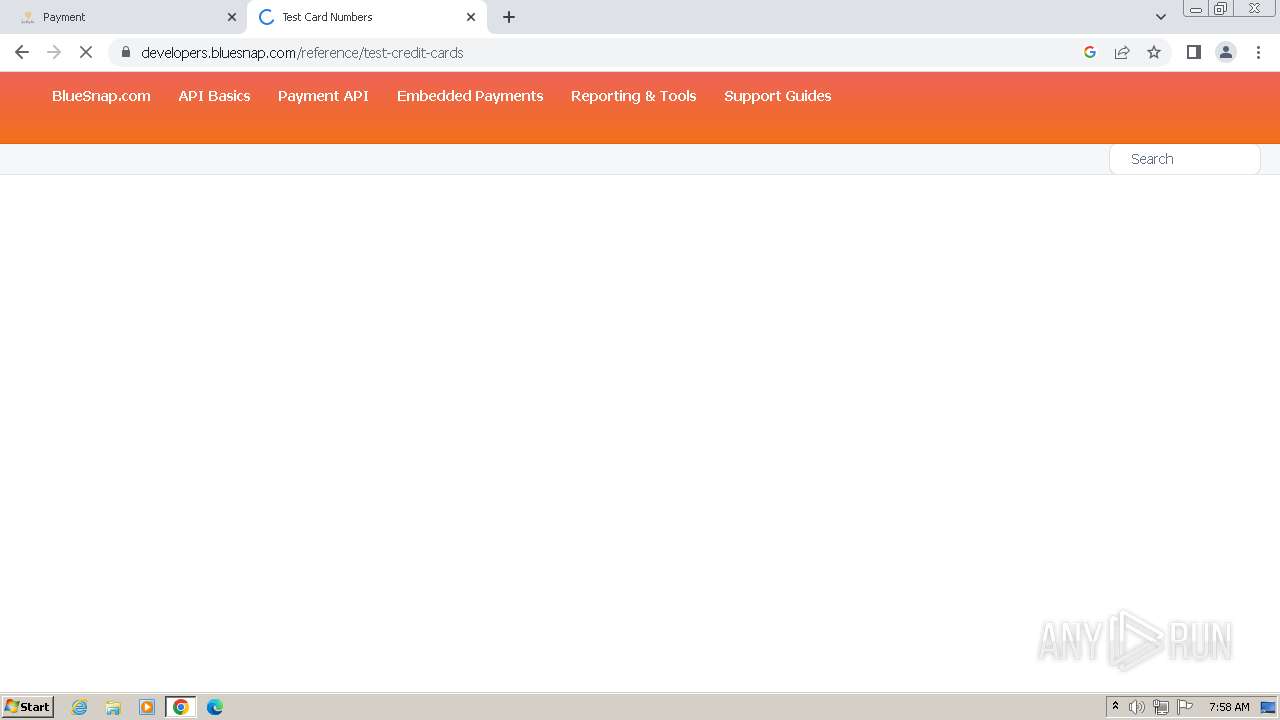1280x720 pixels.
Task: Open the BlueSnap.com nav link
Action: [x=101, y=96]
